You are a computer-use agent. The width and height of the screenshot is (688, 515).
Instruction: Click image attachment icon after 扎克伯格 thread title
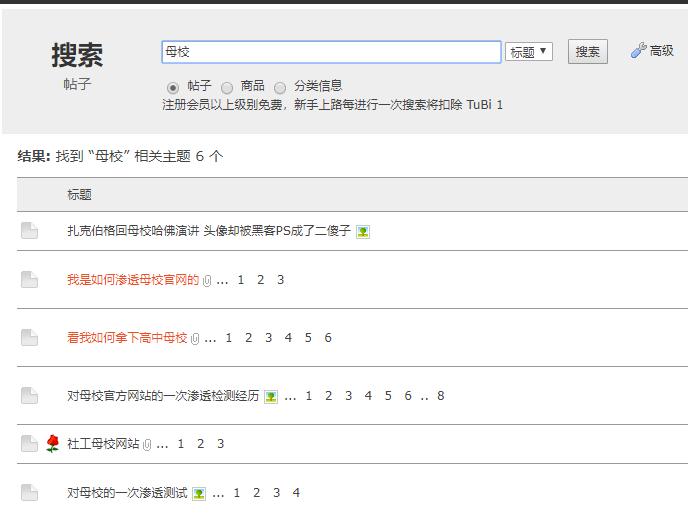(x=363, y=232)
